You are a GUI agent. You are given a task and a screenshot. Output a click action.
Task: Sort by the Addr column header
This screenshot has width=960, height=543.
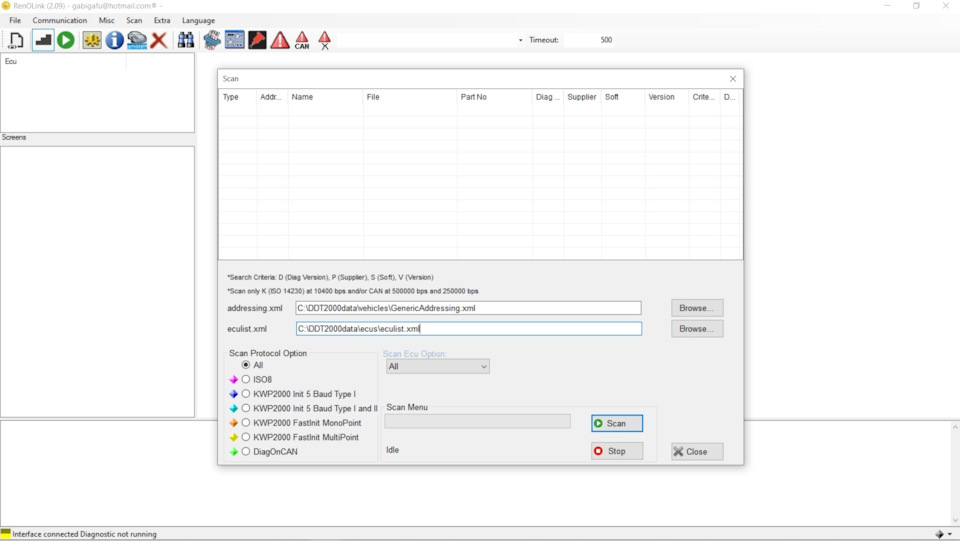point(272,97)
